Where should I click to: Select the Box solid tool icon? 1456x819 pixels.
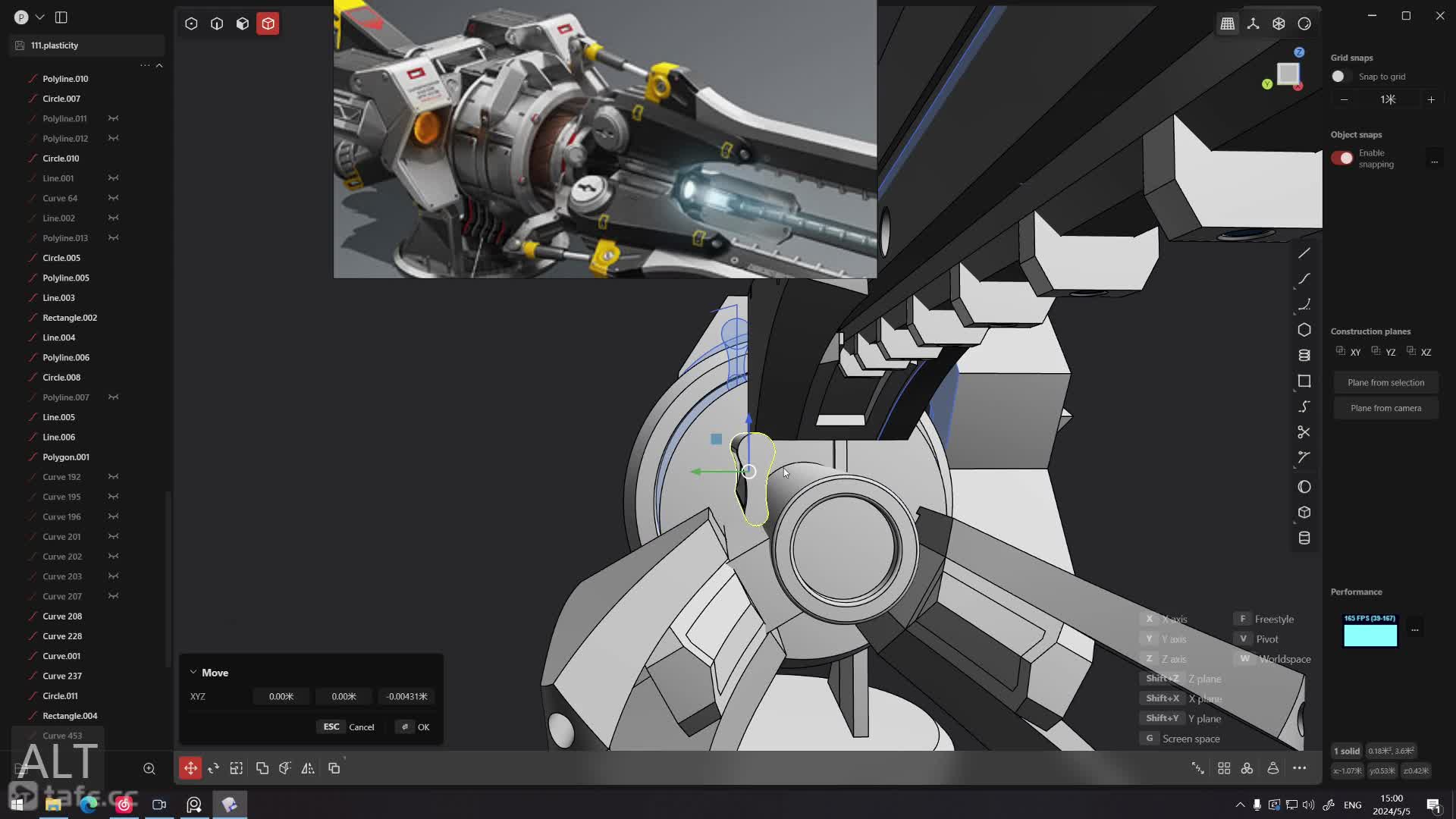pyautogui.click(x=1304, y=513)
